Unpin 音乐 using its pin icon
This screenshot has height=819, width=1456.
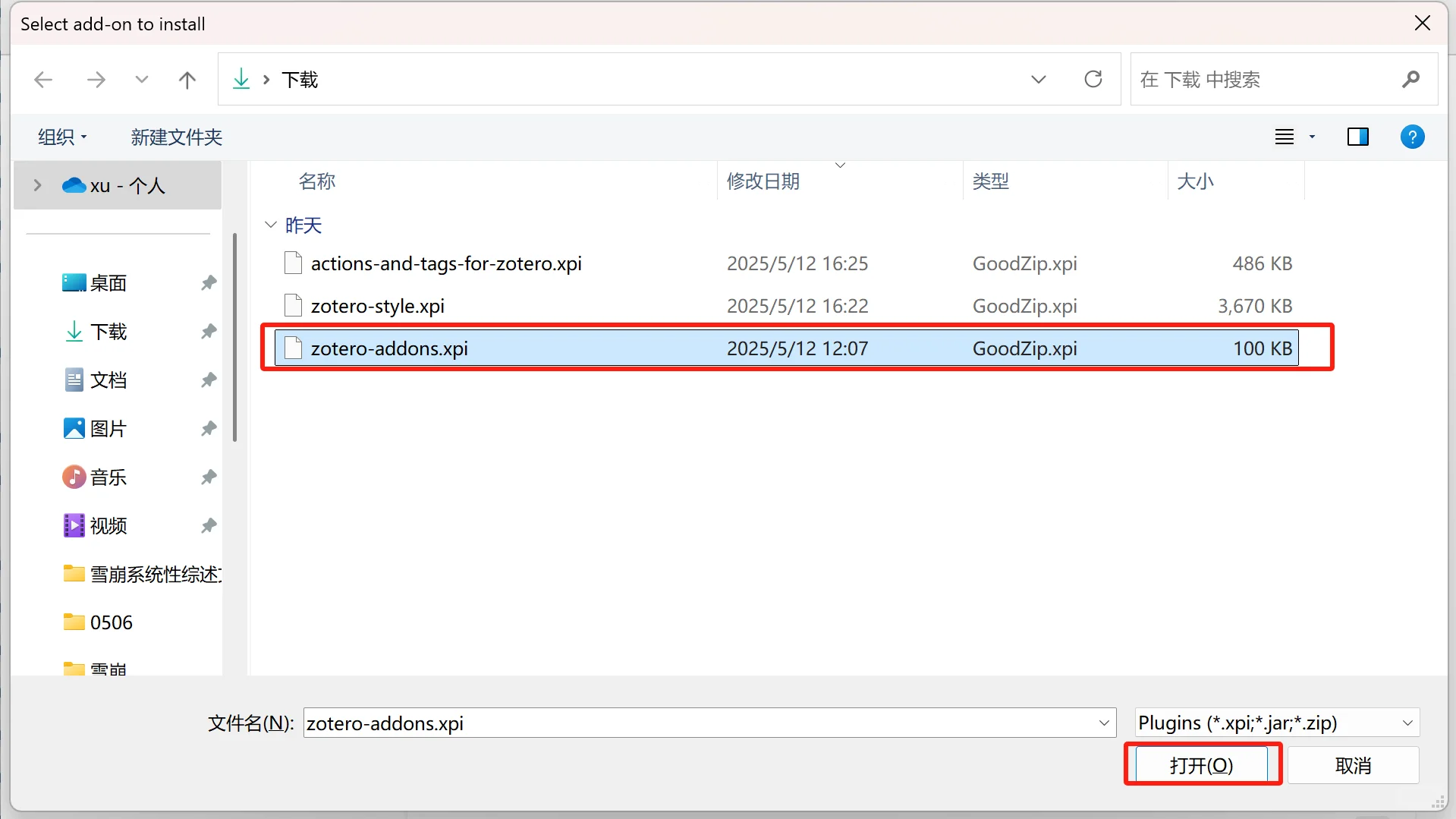click(x=209, y=477)
